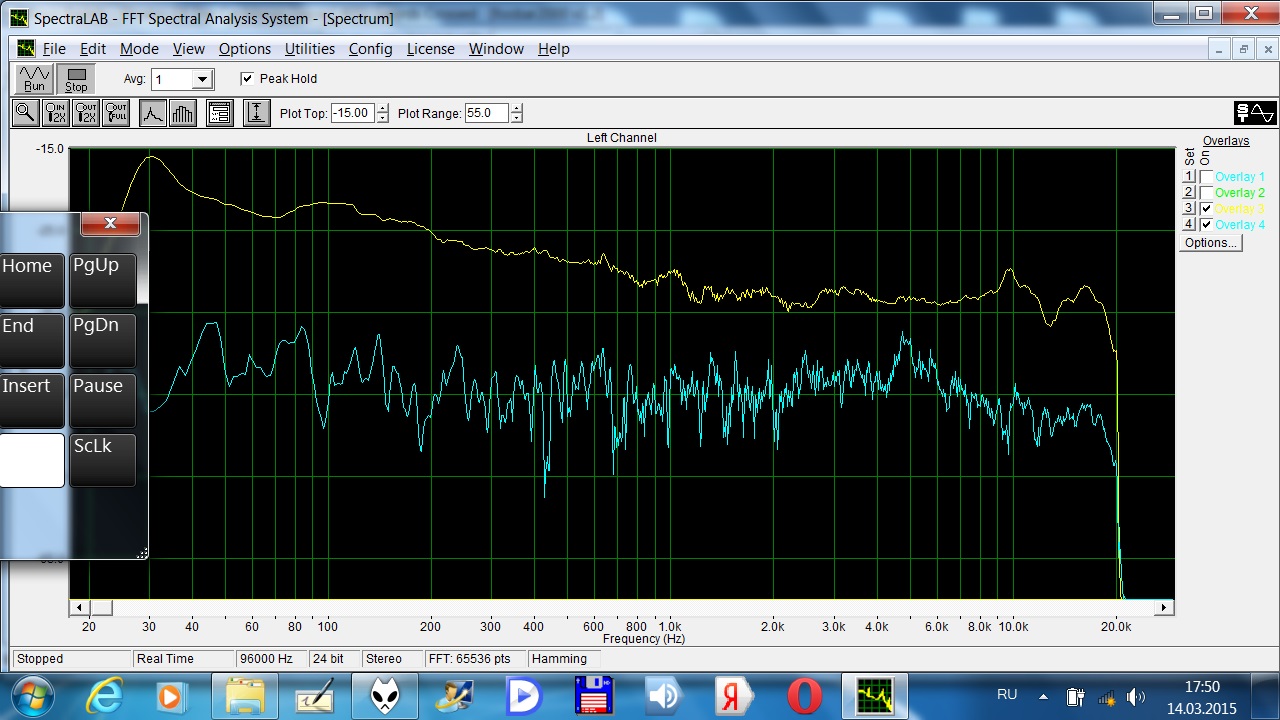
Task: Increase Plot Top with up arrow
Action: tap(383, 109)
